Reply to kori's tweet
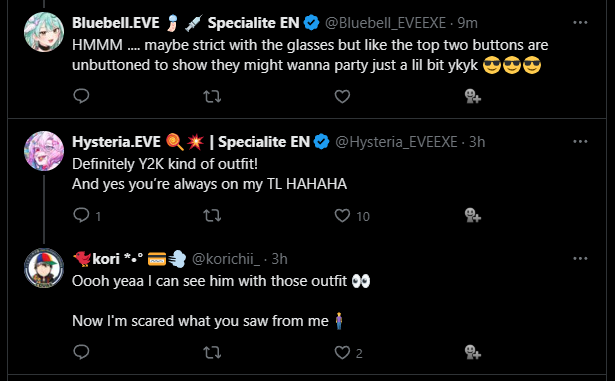 pos(81,352)
